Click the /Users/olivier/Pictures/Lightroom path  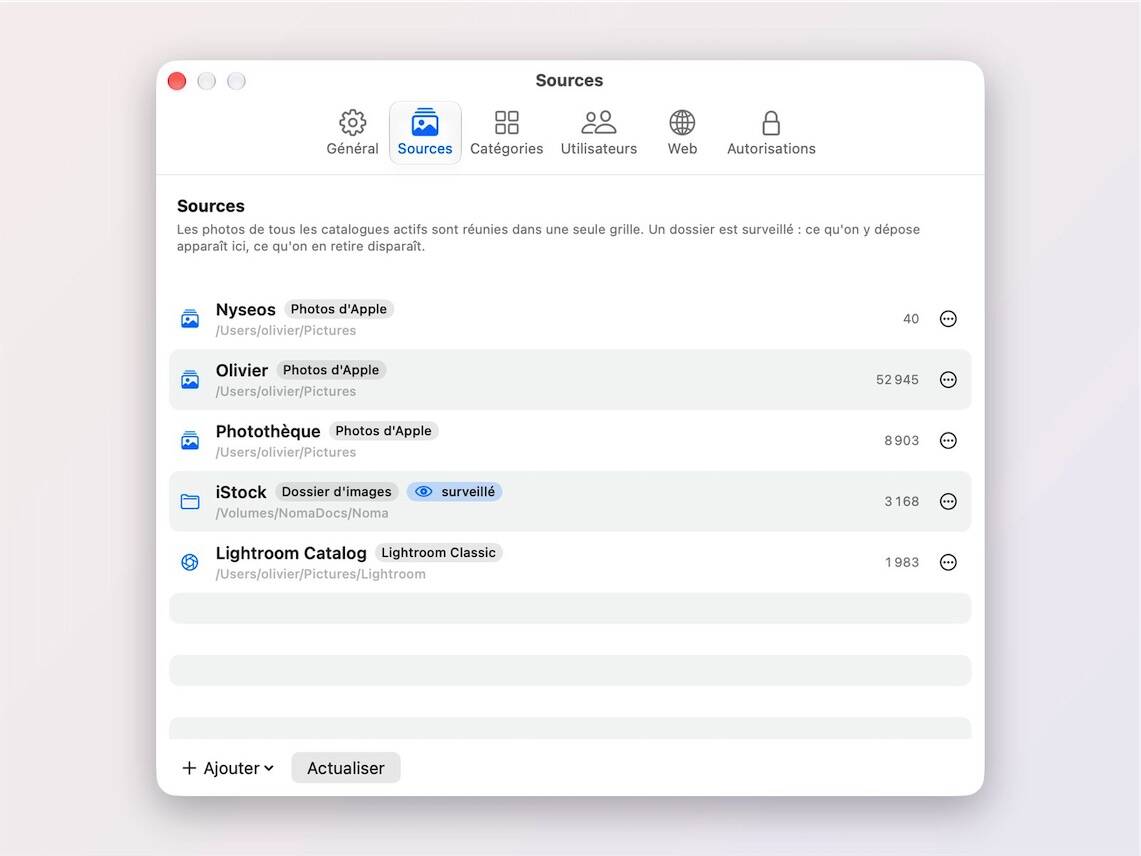point(321,574)
